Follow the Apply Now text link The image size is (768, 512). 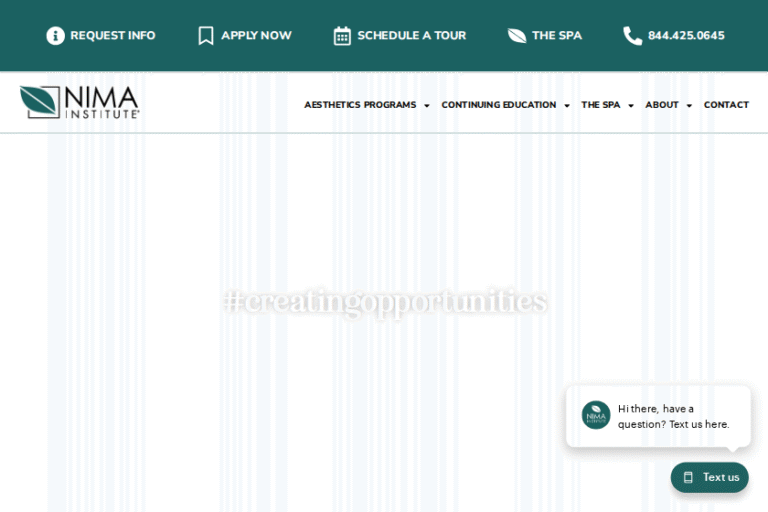click(x=256, y=36)
